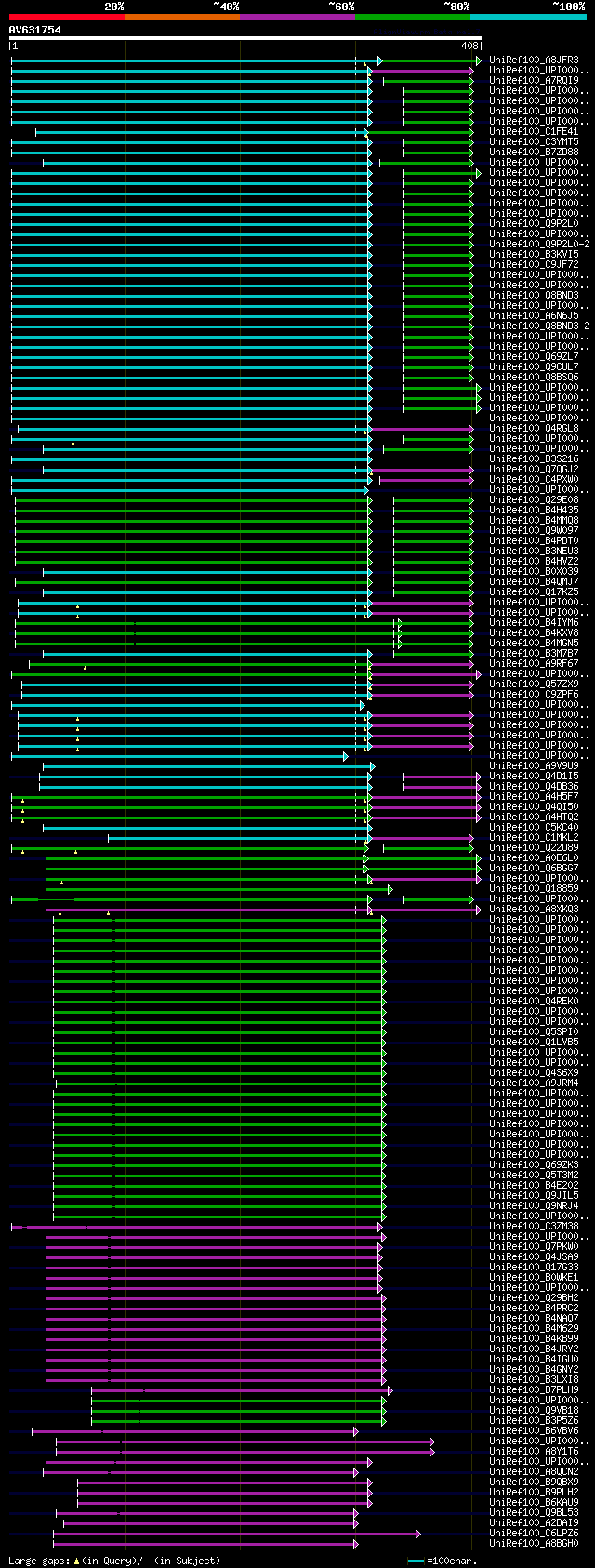This screenshot has width=595, height=1568.
Task: Click the AV631754 query label
Action: tap(35, 30)
